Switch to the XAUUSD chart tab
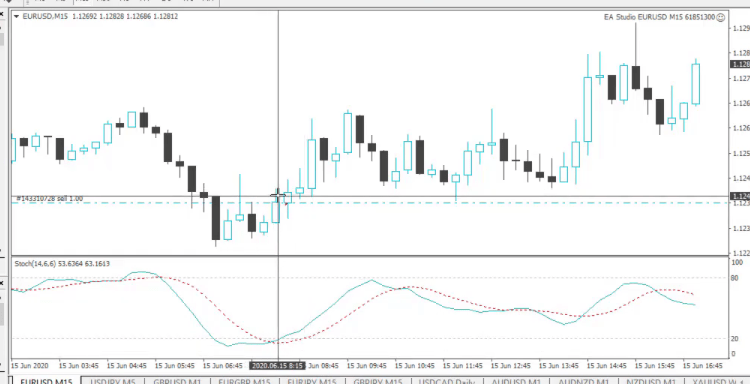This screenshot has width=750, height=384. pos(717,382)
